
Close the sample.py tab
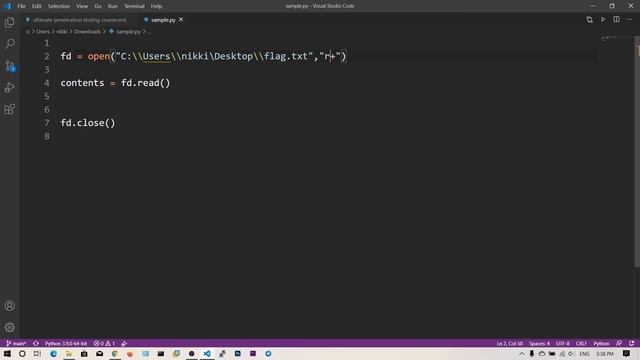tap(181, 20)
